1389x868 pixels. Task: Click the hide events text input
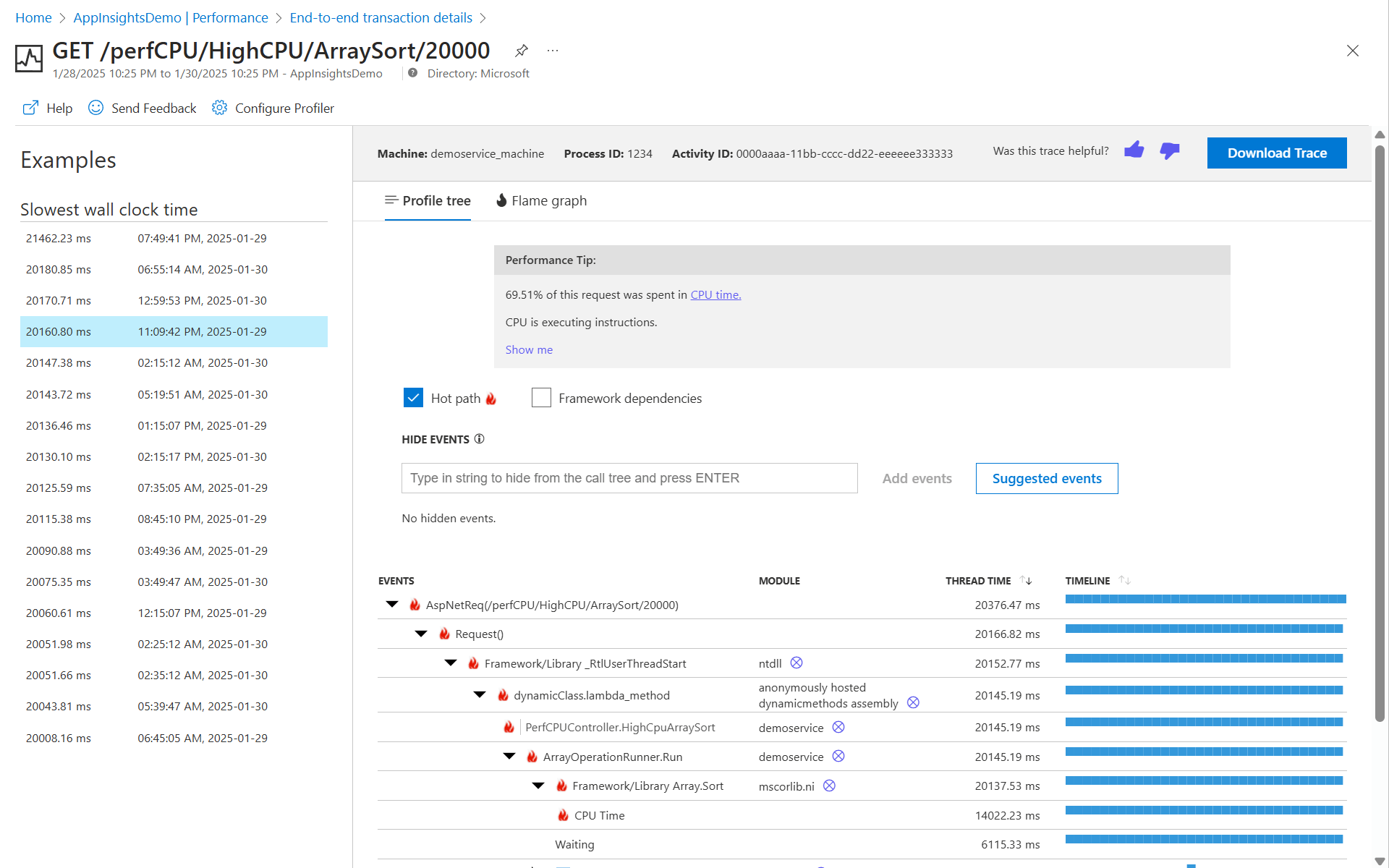629,478
